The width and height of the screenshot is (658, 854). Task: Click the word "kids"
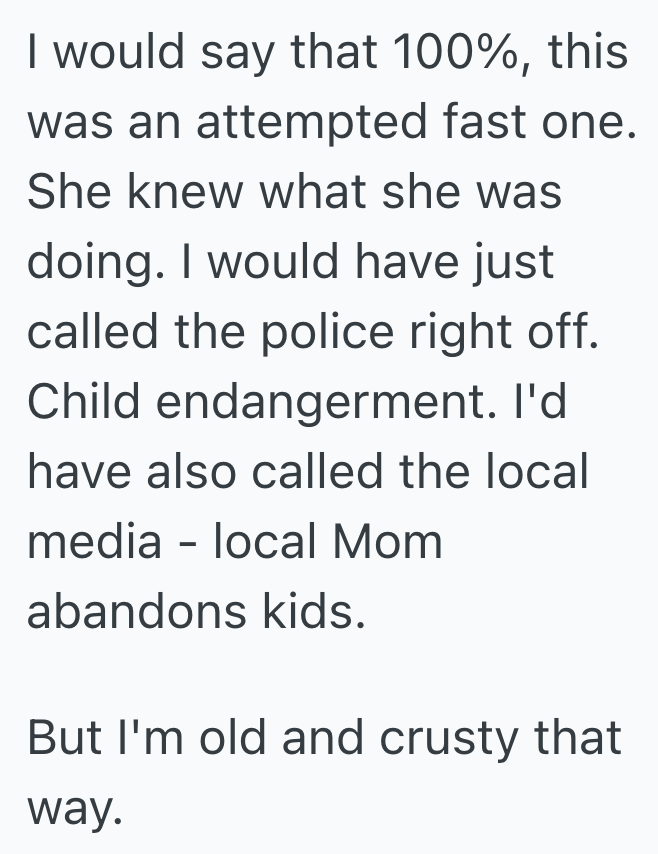point(322,611)
